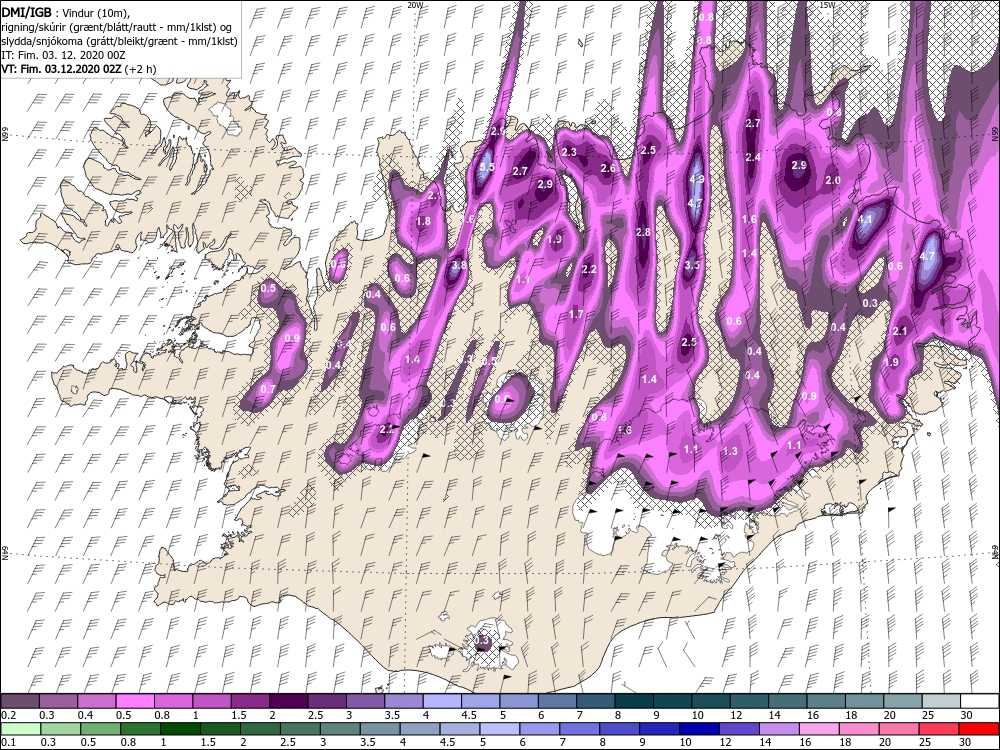Select bottom-row deep blue swatch between 10 and 12

[x=700, y=728]
